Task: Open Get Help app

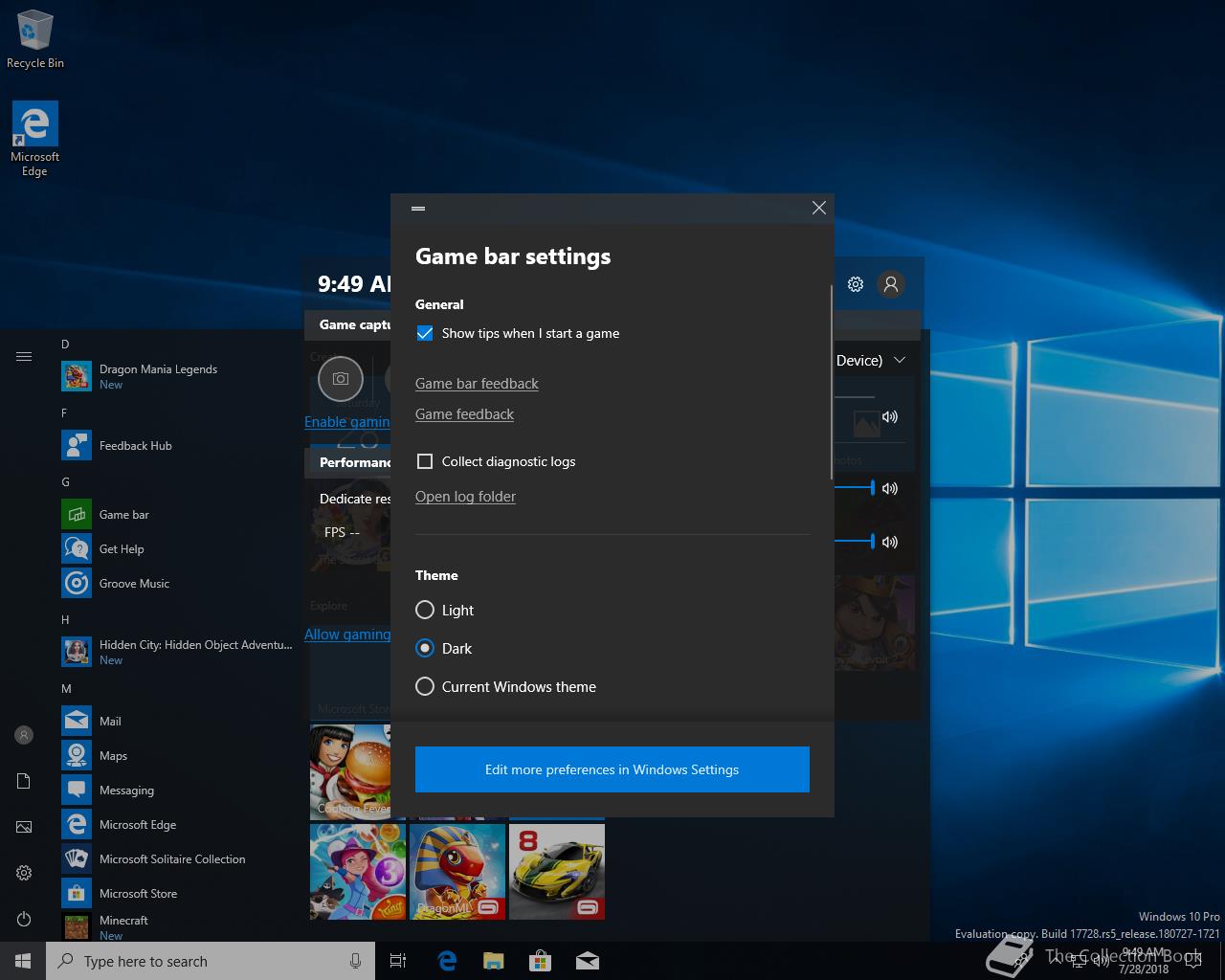Action: [x=178, y=549]
